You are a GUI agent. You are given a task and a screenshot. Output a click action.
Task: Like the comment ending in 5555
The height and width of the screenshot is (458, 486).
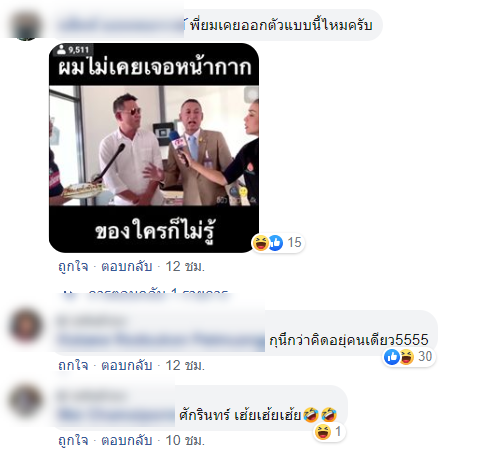(x=73, y=366)
